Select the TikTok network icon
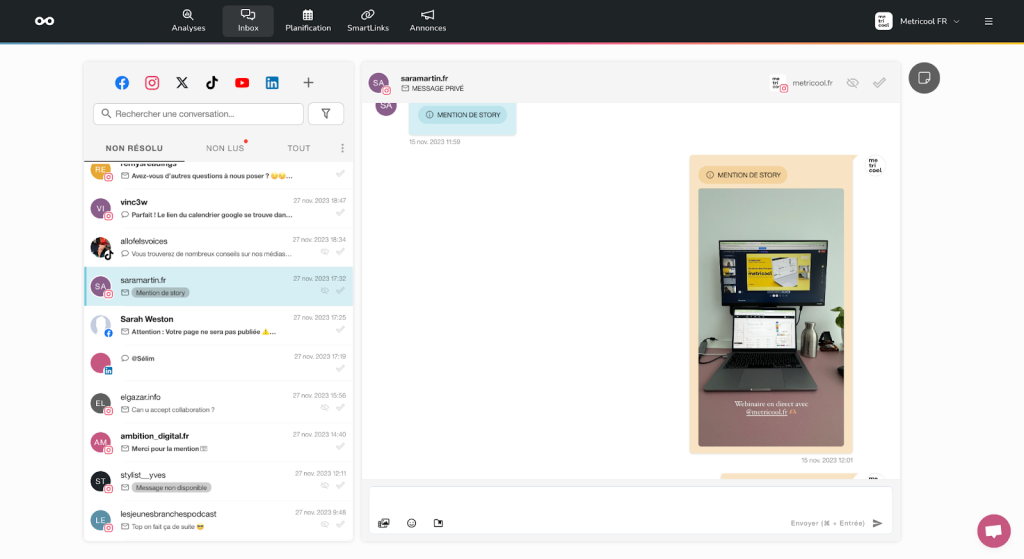The height and width of the screenshot is (559, 1024). tap(212, 83)
